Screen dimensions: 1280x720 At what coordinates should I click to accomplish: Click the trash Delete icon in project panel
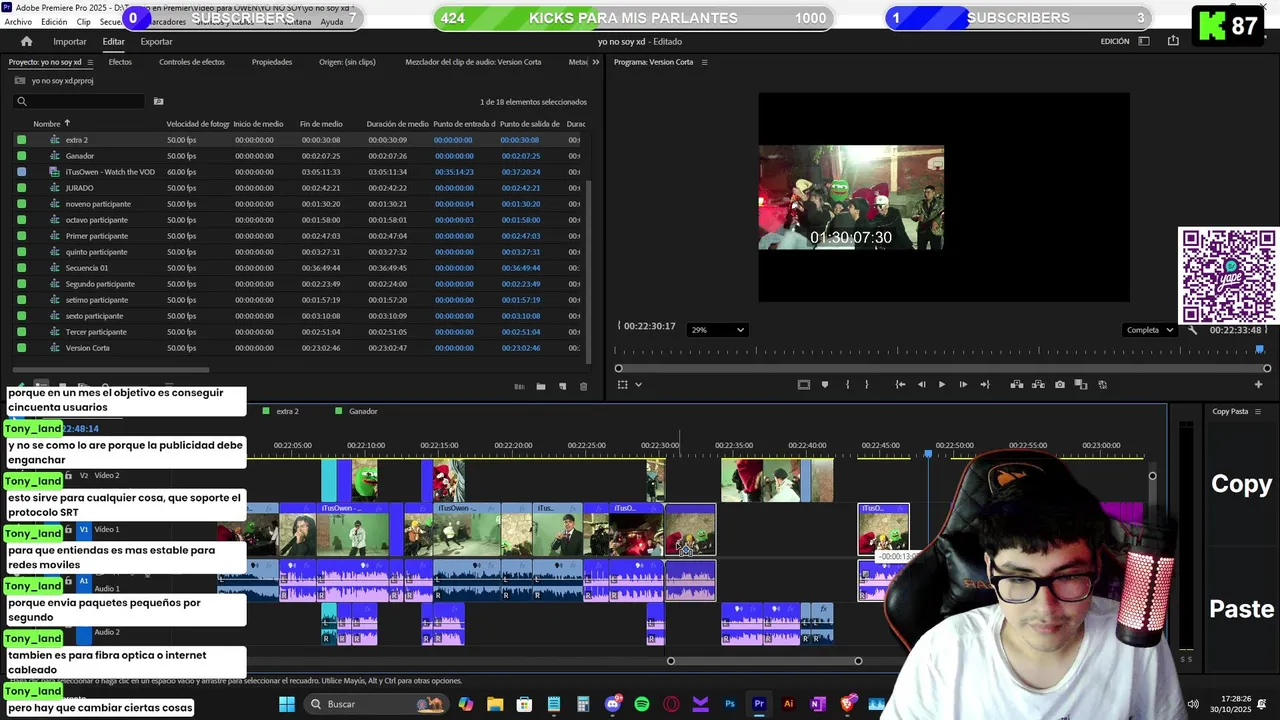[x=584, y=386]
